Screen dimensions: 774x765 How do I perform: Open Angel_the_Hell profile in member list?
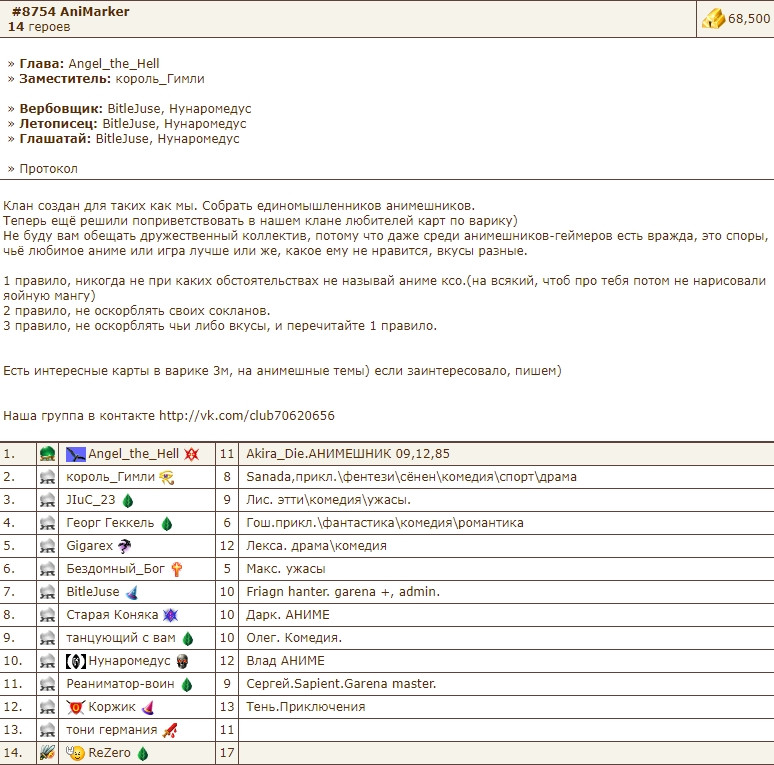tap(133, 454)
